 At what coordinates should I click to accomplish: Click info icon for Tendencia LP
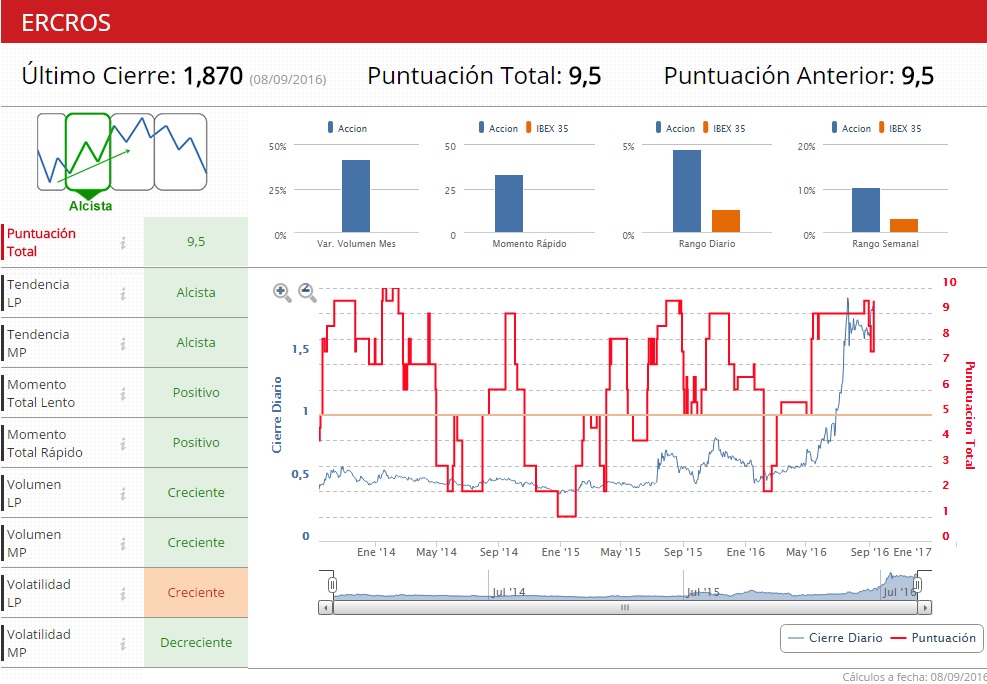pos(123,293)
